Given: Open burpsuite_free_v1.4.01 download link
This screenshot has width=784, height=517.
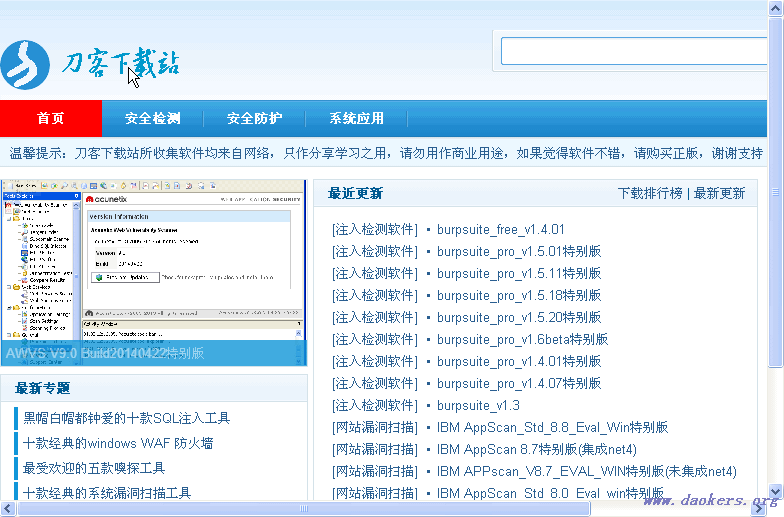Looking at the screenshot, I should coord(500,230).
